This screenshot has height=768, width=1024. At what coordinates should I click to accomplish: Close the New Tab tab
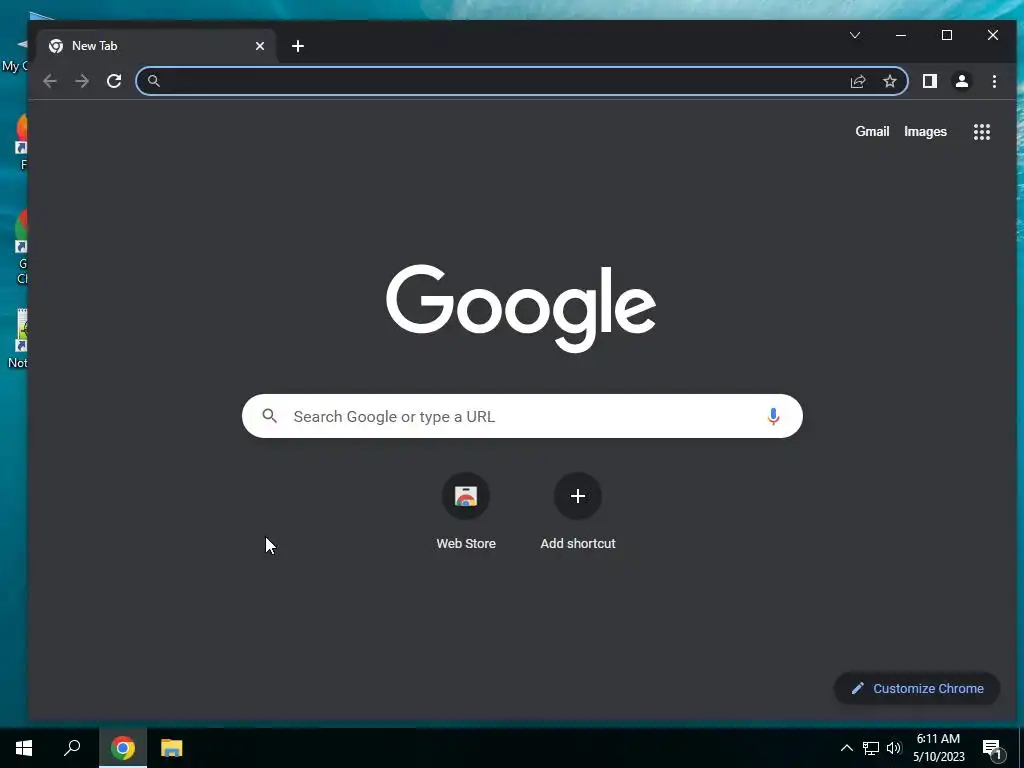[x=260, y=46]
